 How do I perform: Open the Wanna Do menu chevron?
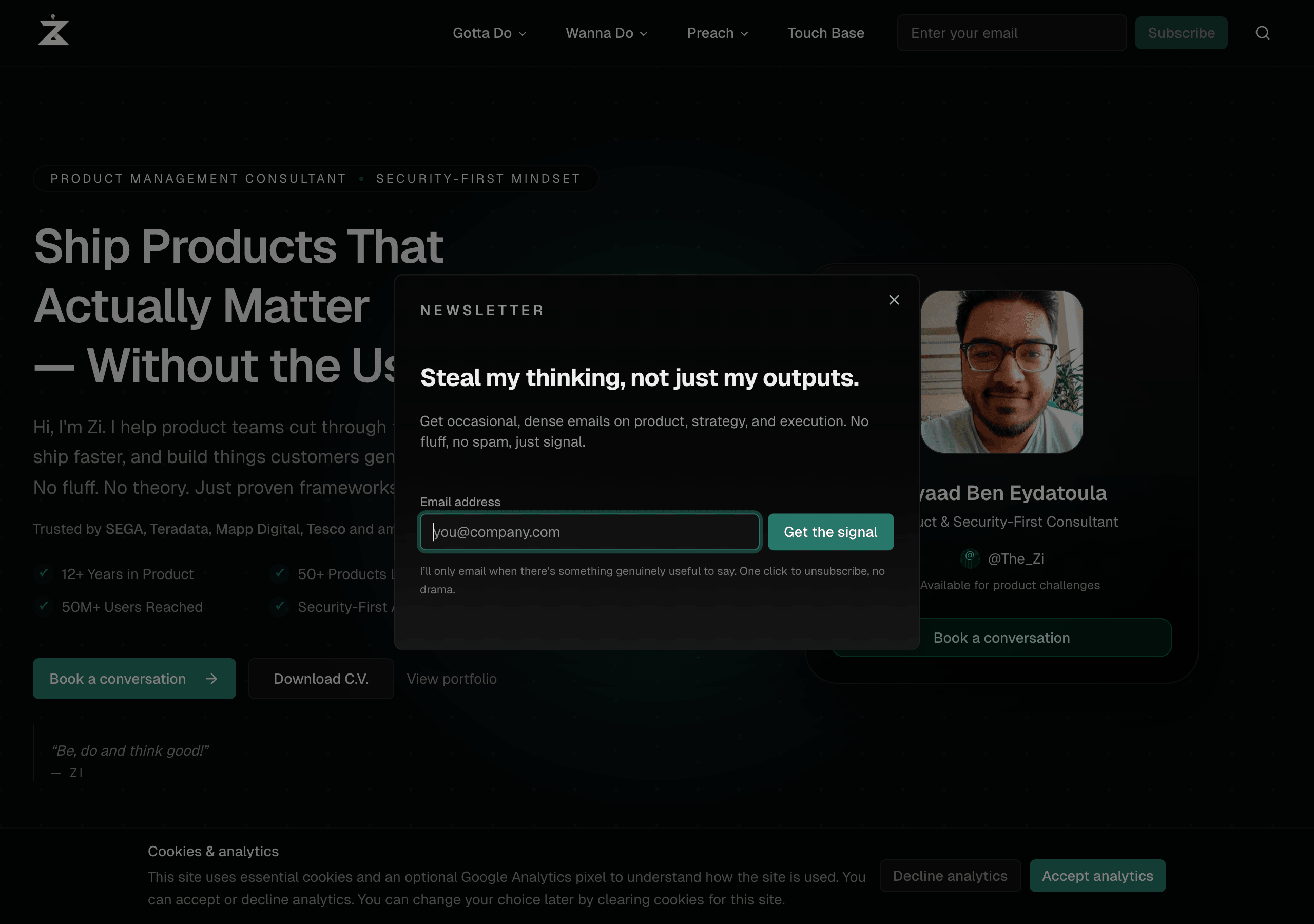644,33
